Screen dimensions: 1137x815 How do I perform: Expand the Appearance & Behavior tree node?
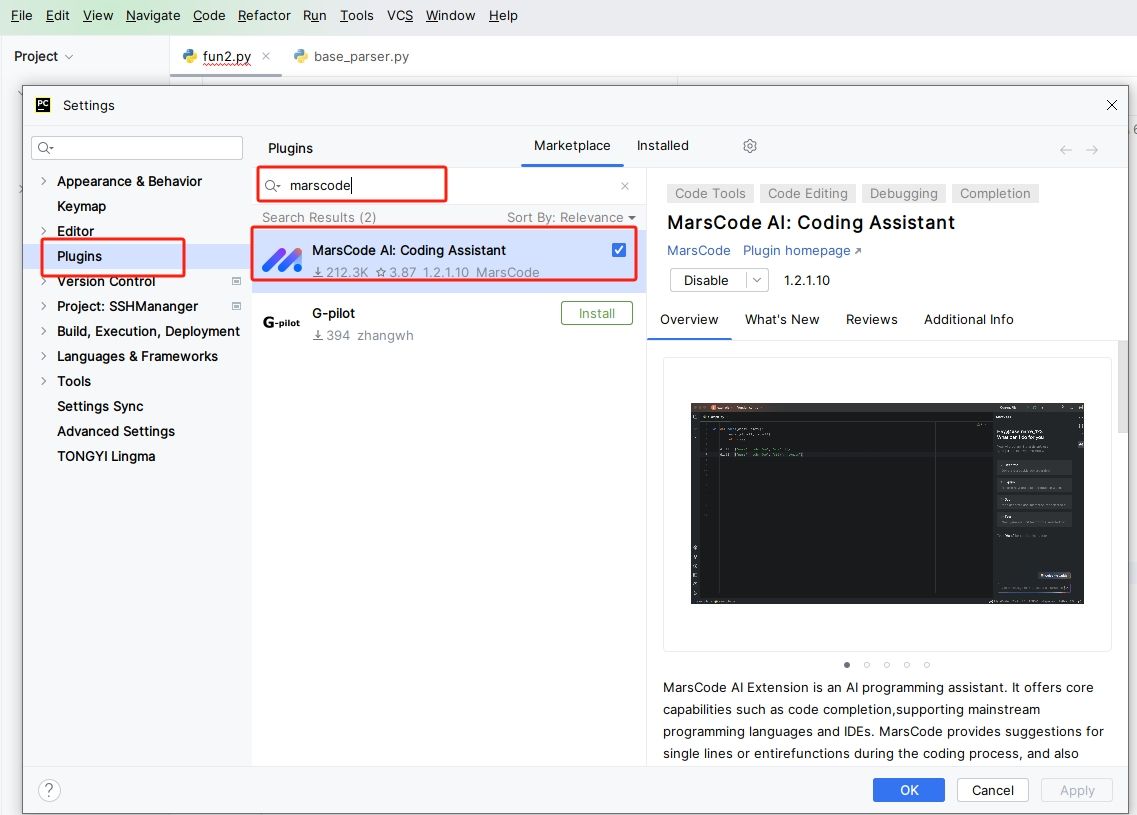coord(43,181)
